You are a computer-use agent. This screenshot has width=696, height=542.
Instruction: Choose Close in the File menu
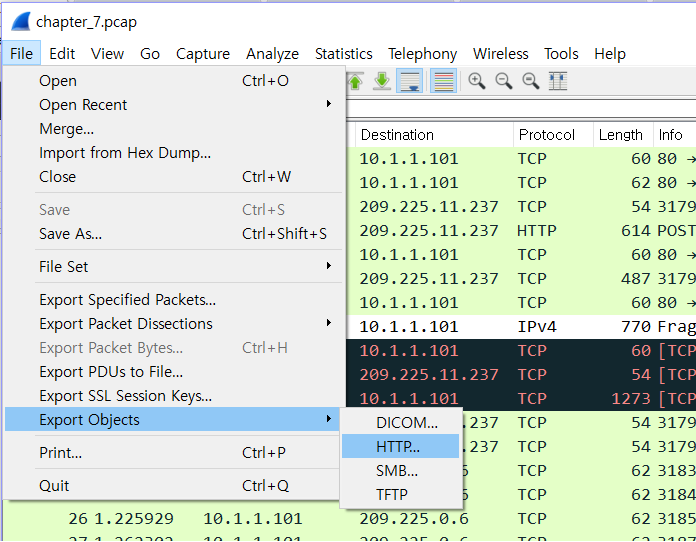(x=175, y=177)
